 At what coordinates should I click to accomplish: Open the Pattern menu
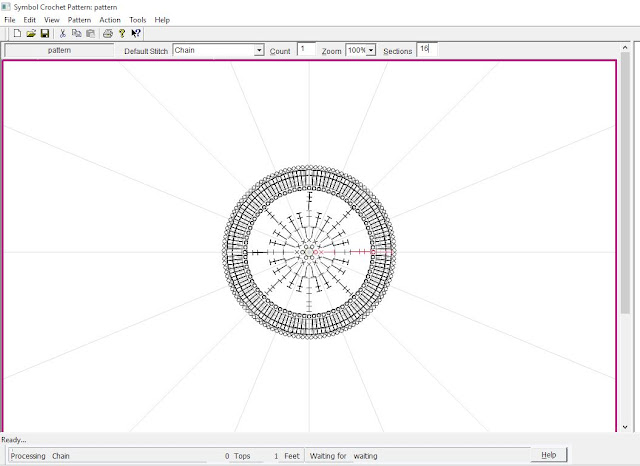79,20
